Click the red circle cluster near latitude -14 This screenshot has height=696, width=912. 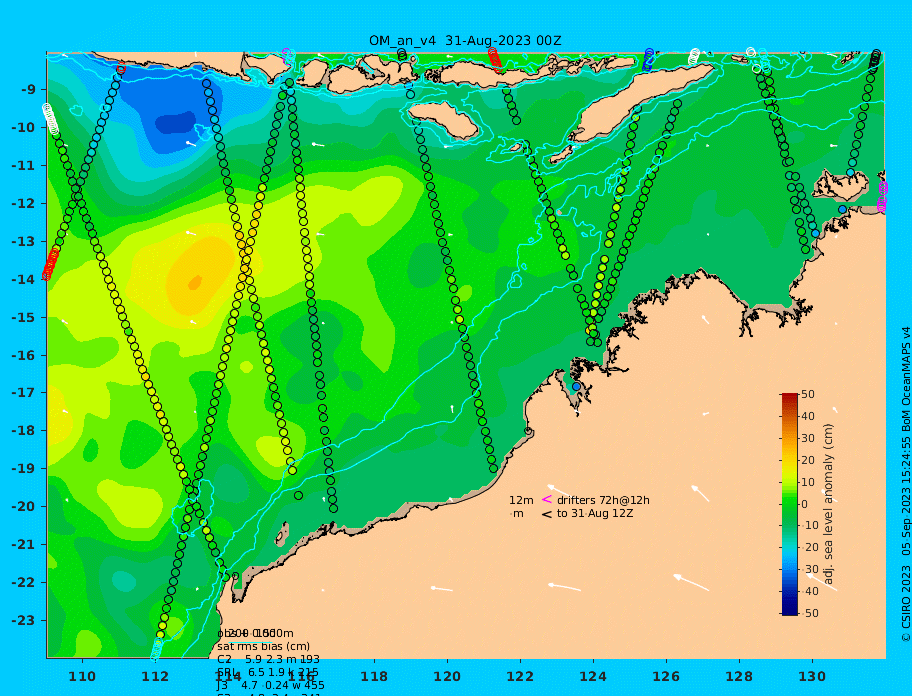[51, 264]
